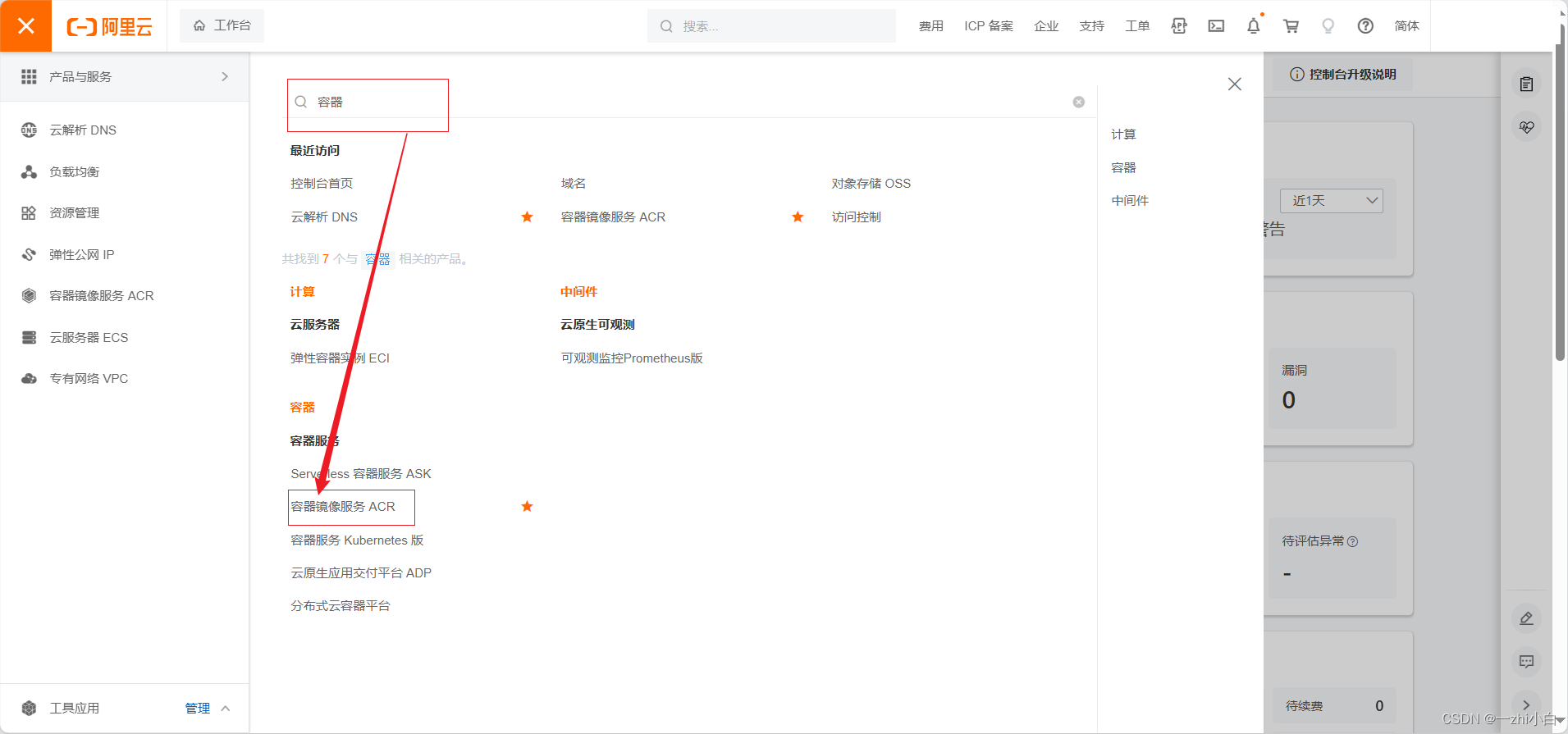Viewport: 1568px width, 734px height.
Task: Open the clipboard icon in right sidebar
Action: pos(1526,84)
